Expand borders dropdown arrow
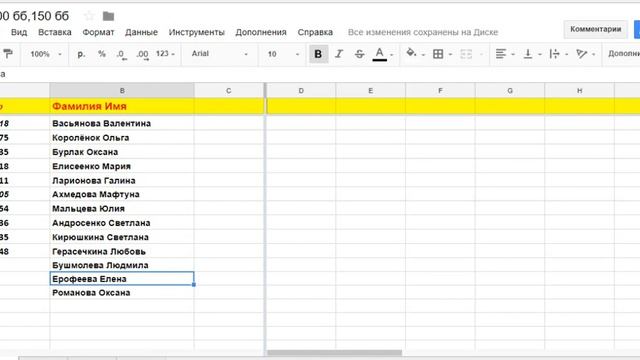 tap(451, 54)
